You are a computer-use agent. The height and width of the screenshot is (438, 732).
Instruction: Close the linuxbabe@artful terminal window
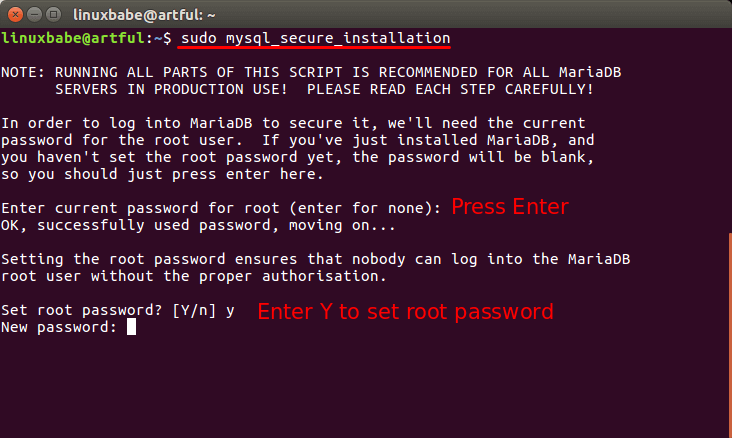[13, 12]
